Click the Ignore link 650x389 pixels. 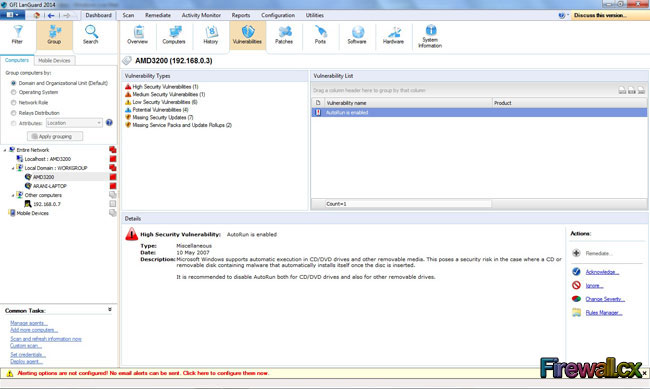[x=594, y=286]
